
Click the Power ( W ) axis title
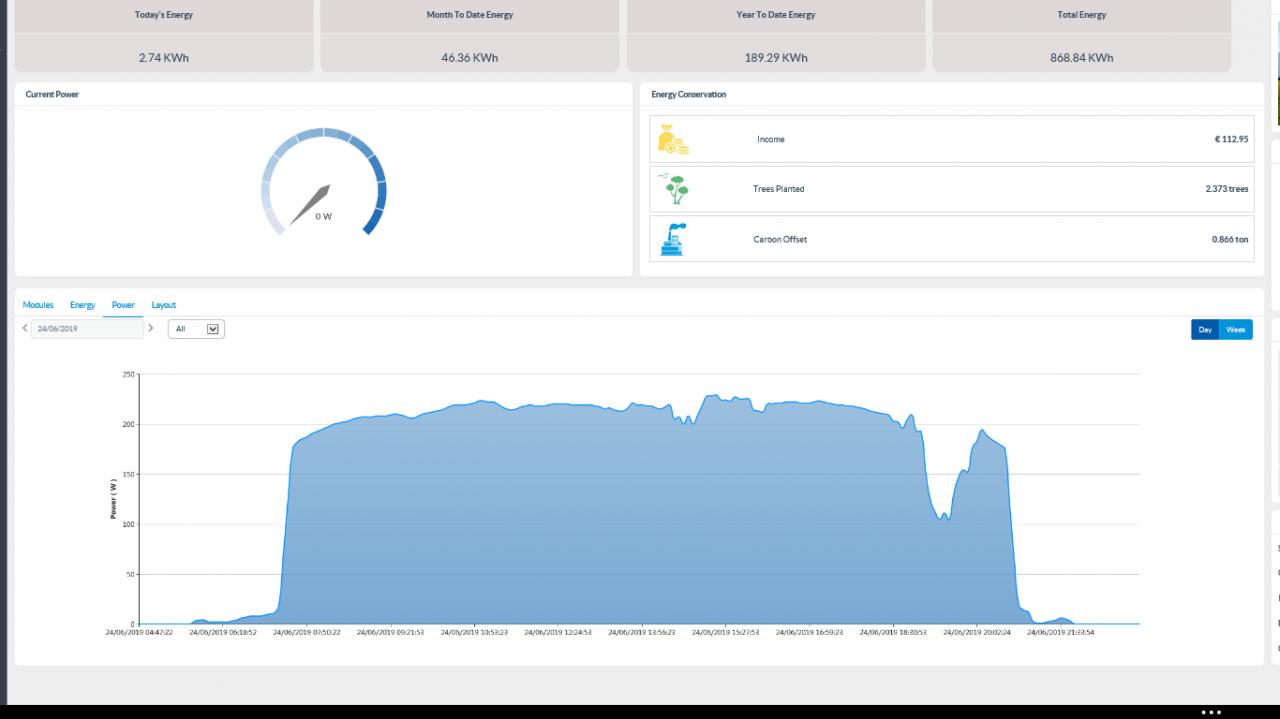click(113, 499)
